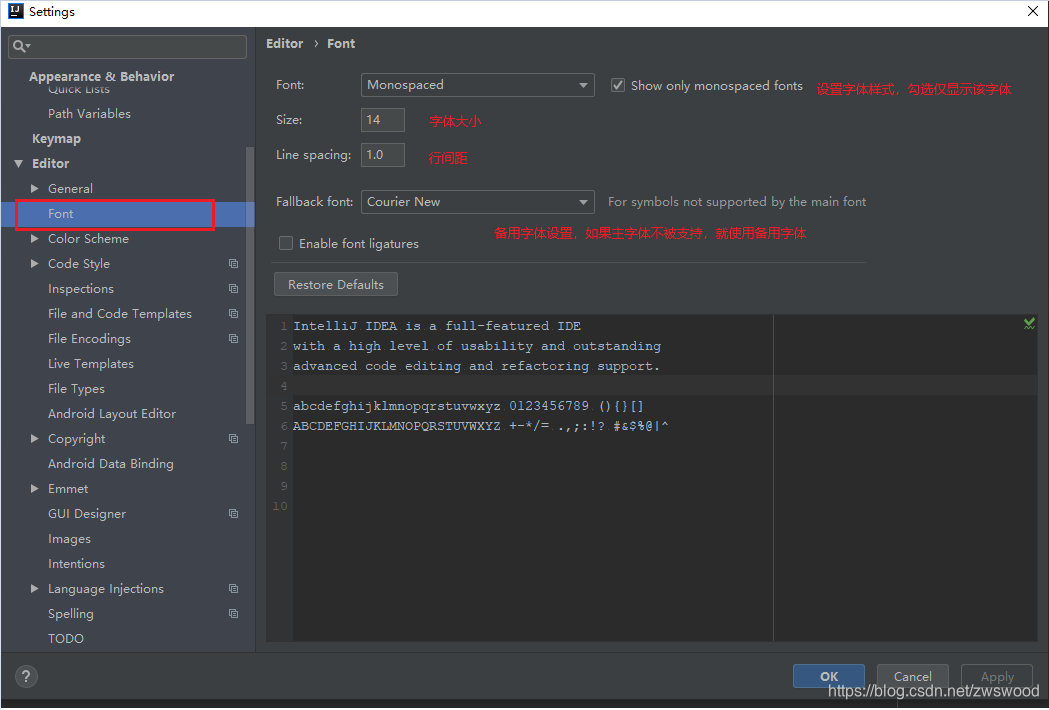Open Inspections settings page
1049x710 pixels.
(x=80, y=289)
